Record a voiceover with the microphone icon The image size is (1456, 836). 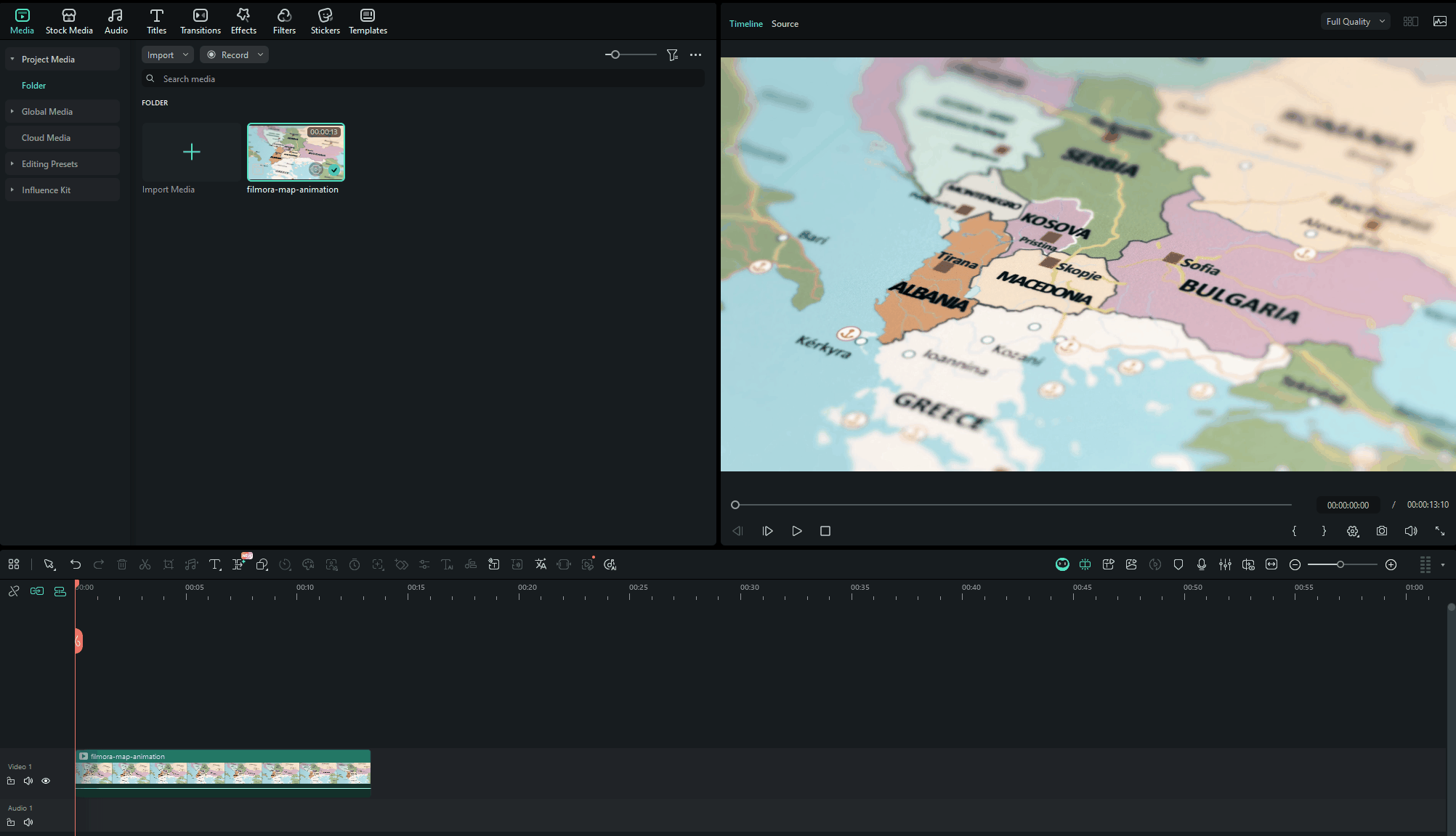1201,564
